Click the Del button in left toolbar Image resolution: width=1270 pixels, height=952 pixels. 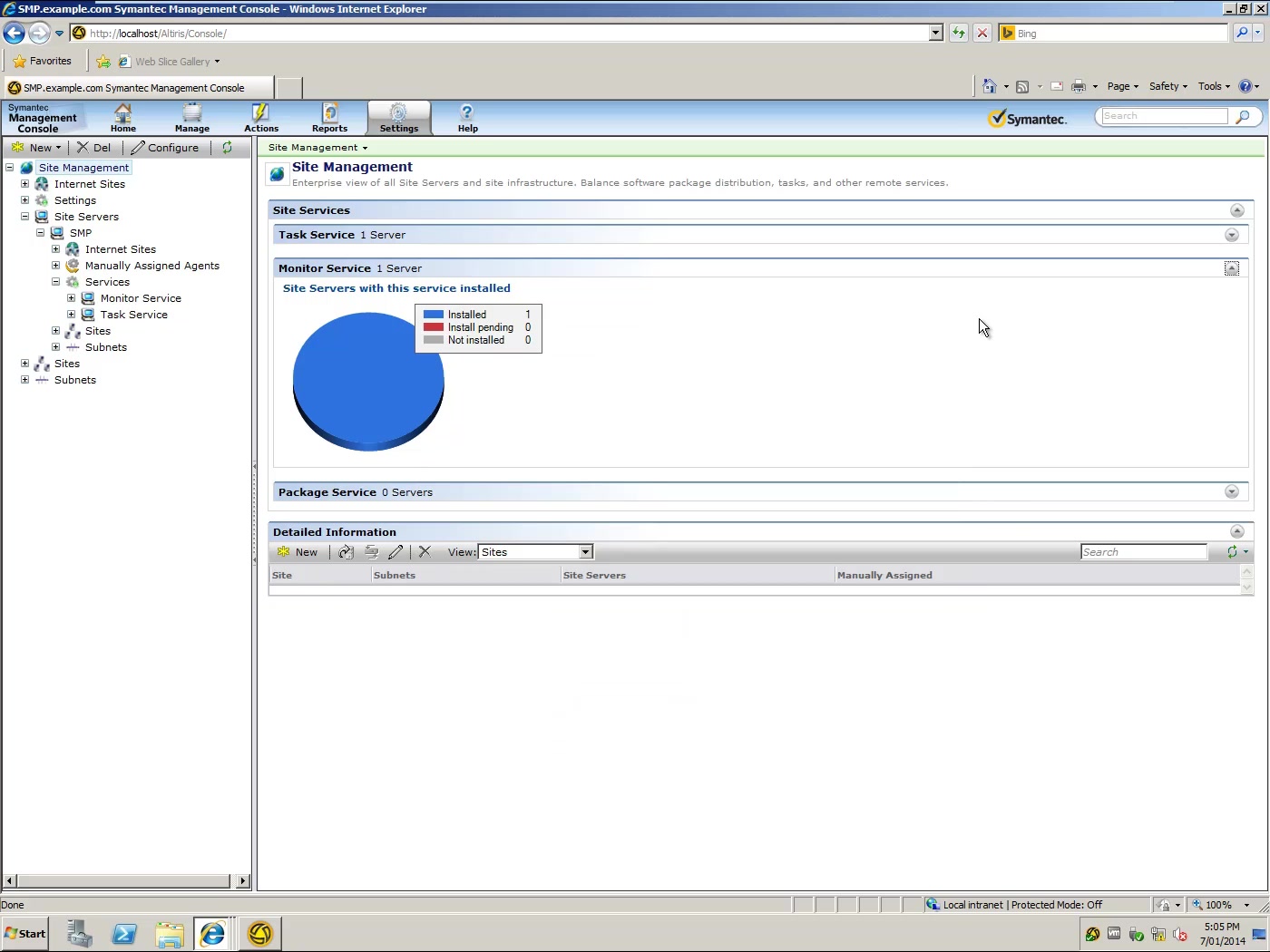[x=94, y=147]
